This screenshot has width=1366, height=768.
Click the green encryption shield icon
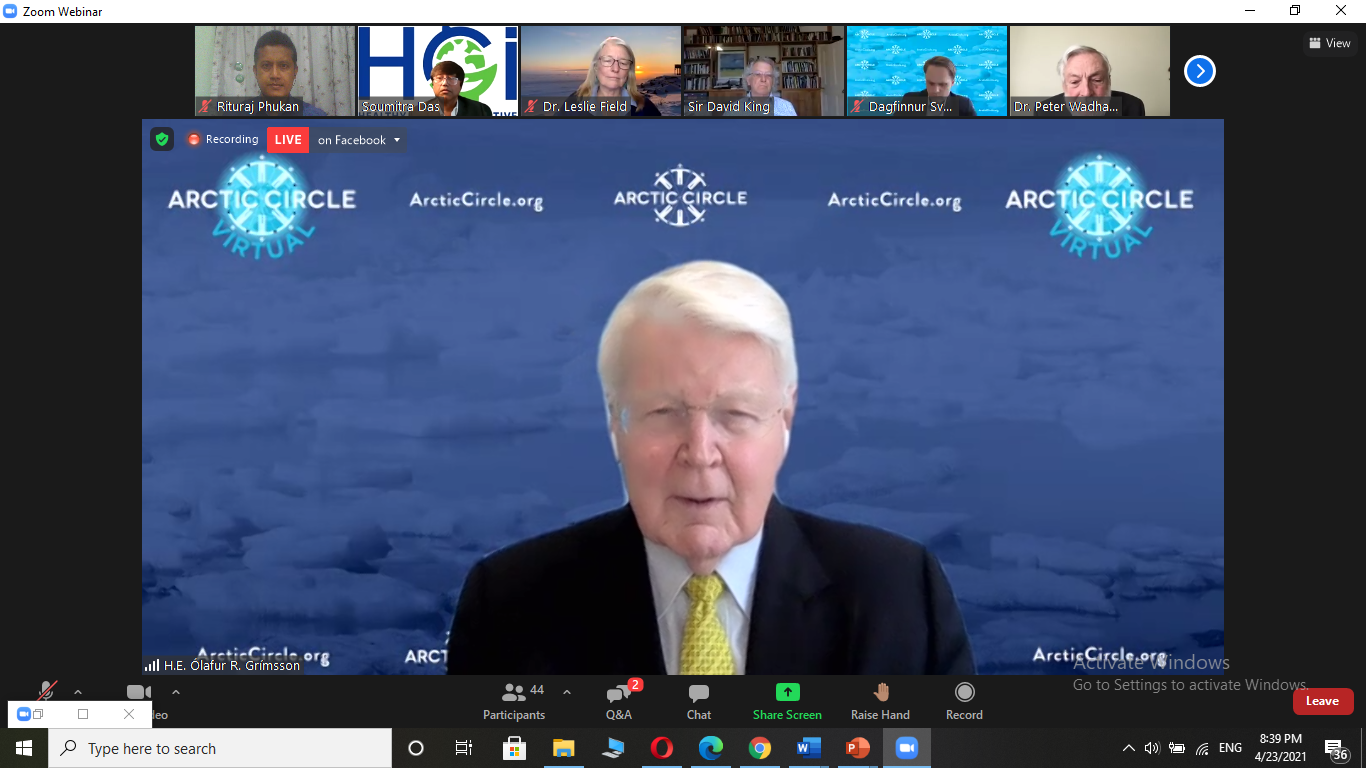click(162, 139)
